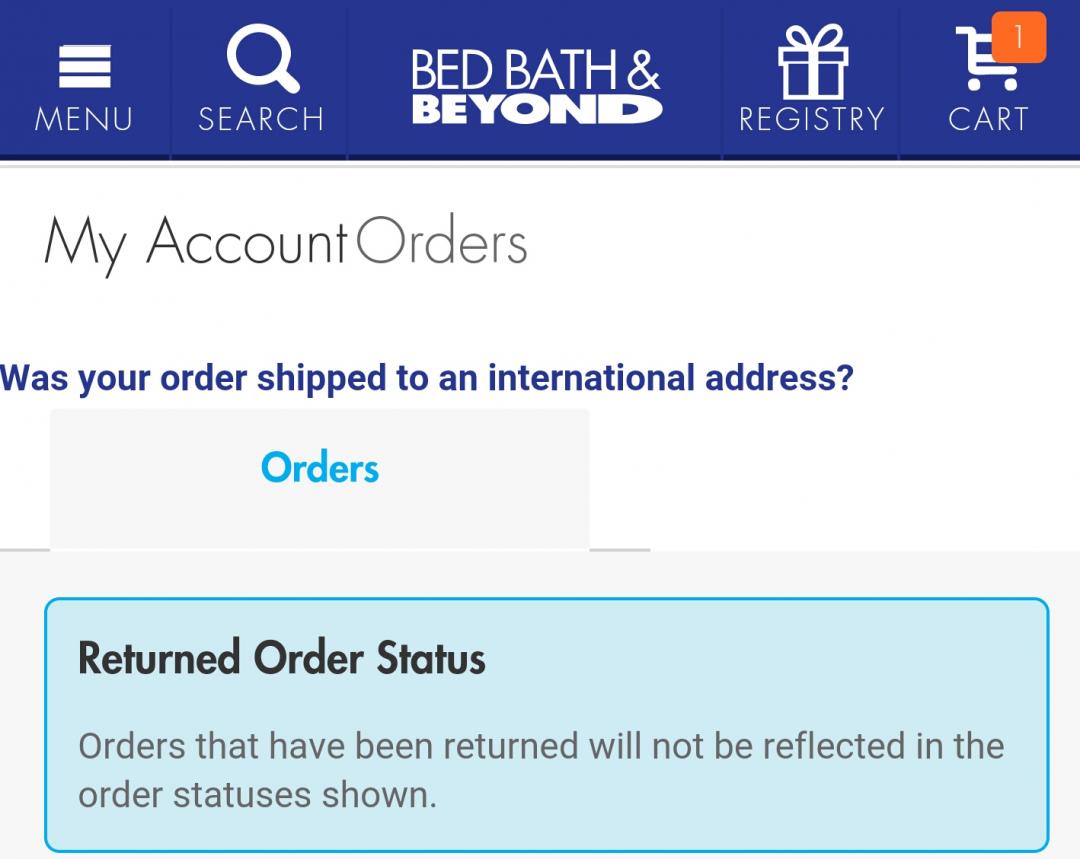The image size is (1080, 859).
Task: Click the MENU label in header
Action: point(84,119)
